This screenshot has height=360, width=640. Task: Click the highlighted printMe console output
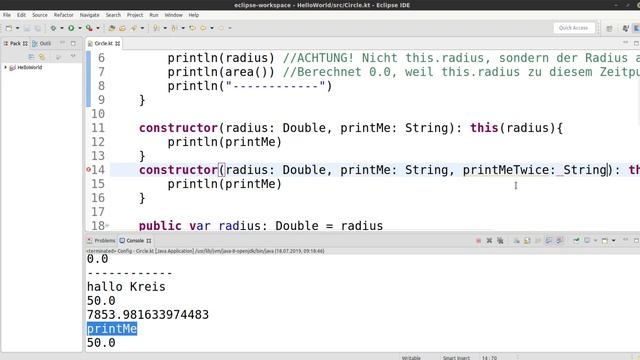(112, 329)
